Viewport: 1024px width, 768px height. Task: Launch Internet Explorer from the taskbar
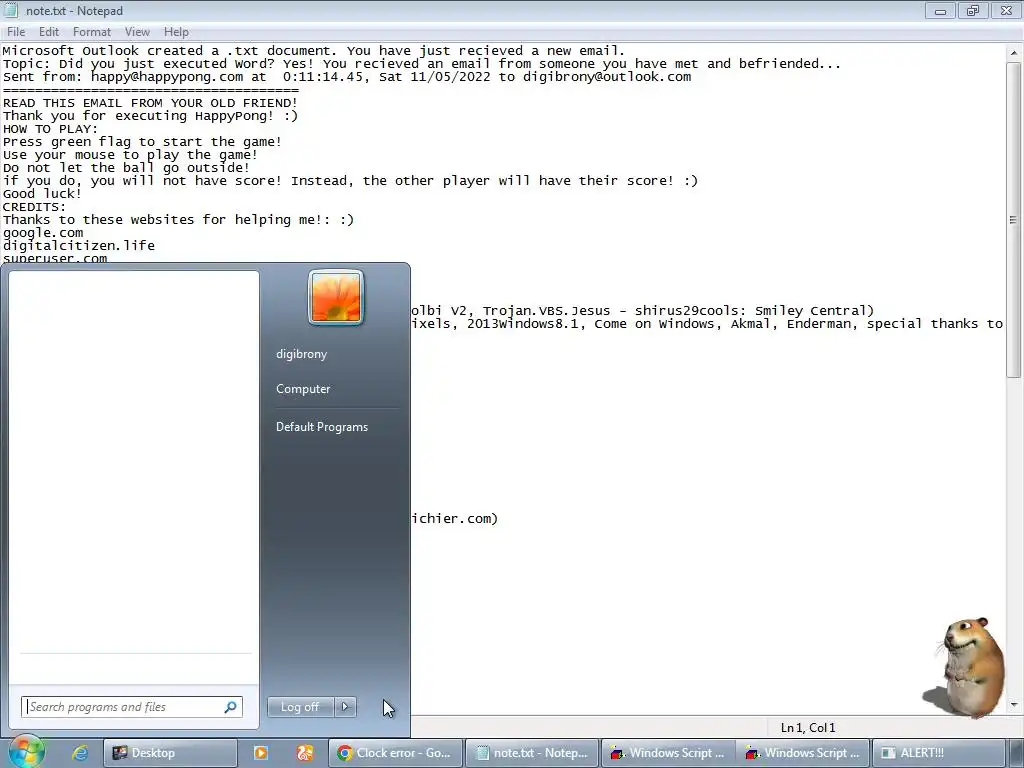80,753
